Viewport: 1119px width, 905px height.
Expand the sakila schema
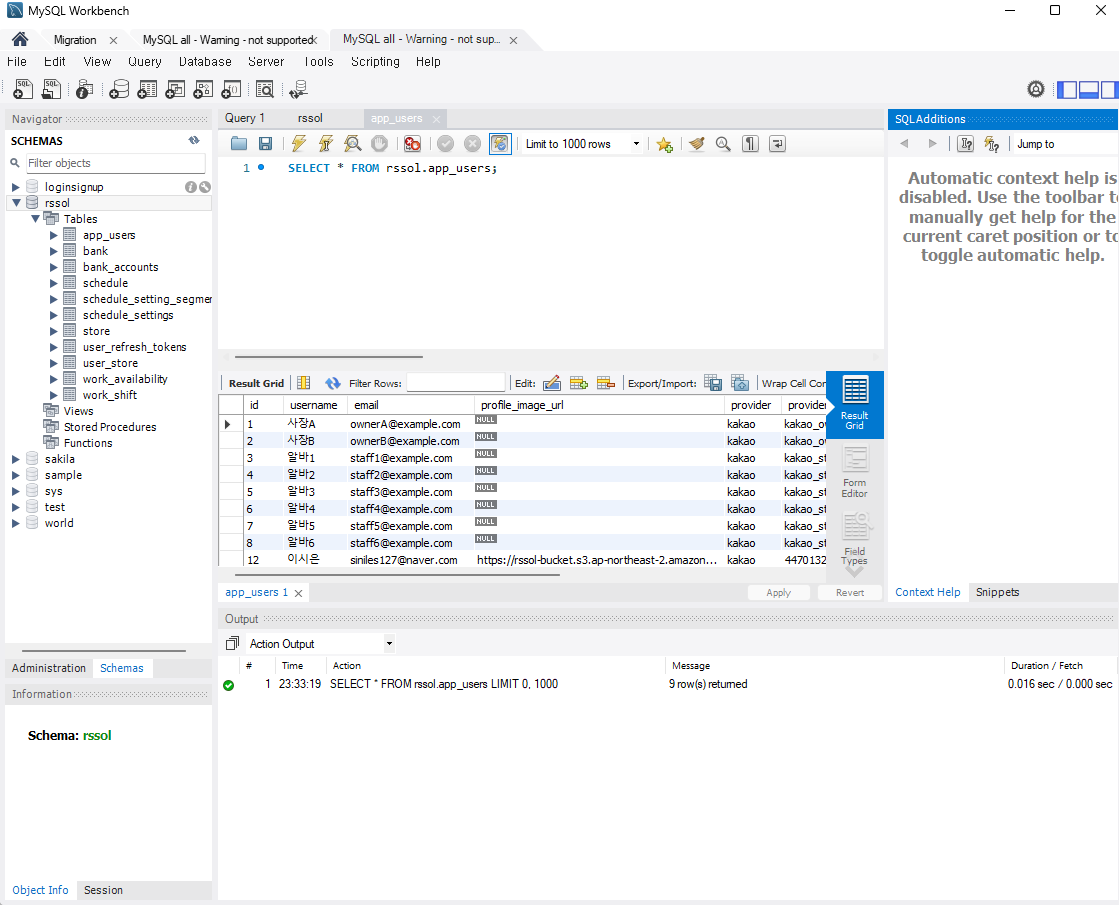[16, 459]
